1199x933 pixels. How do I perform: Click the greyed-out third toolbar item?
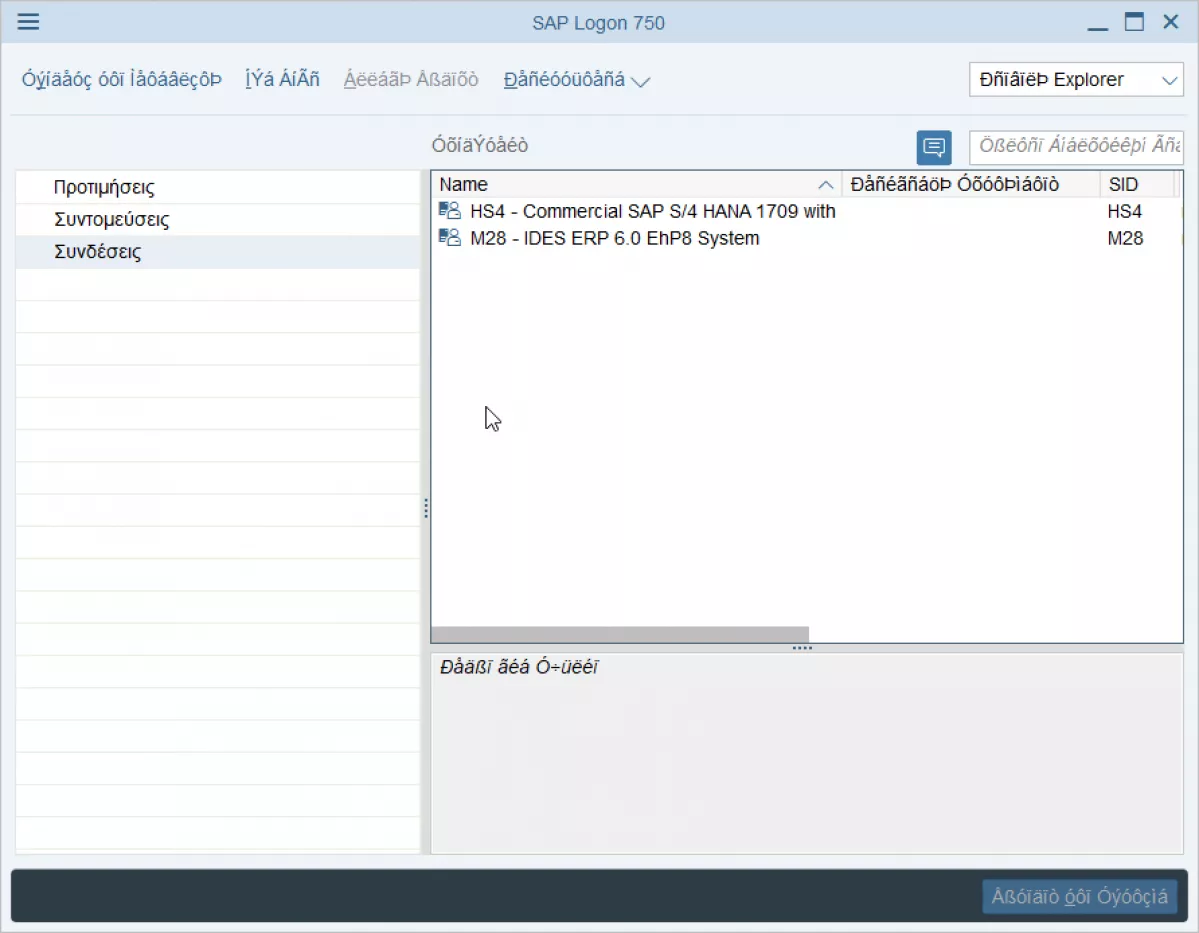[411, 80]
